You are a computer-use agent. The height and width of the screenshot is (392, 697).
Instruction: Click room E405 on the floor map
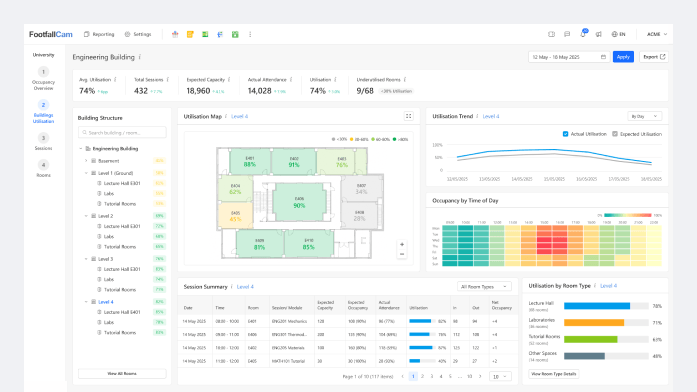tap(235, 216)
